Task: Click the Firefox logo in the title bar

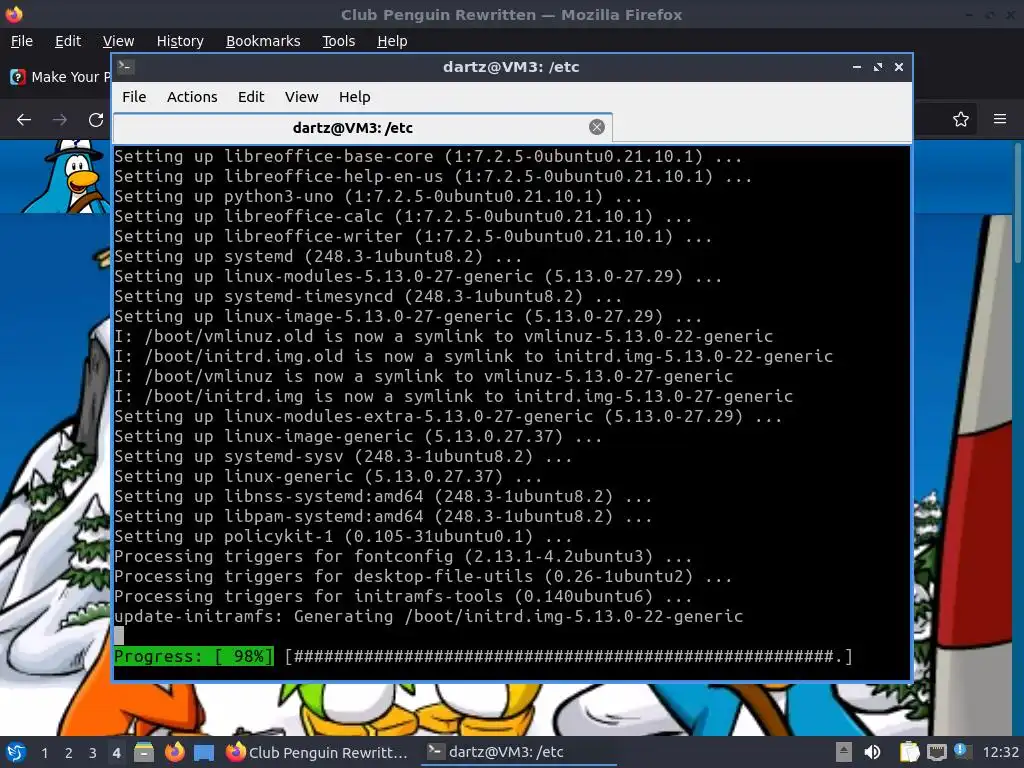Action: [14, 14]
